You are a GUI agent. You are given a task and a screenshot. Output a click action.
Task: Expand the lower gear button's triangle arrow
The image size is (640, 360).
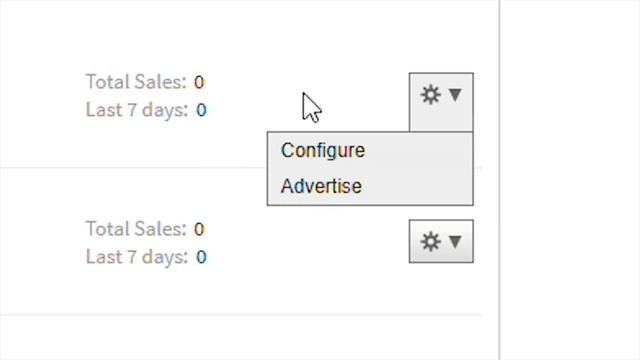coord(455,242)
